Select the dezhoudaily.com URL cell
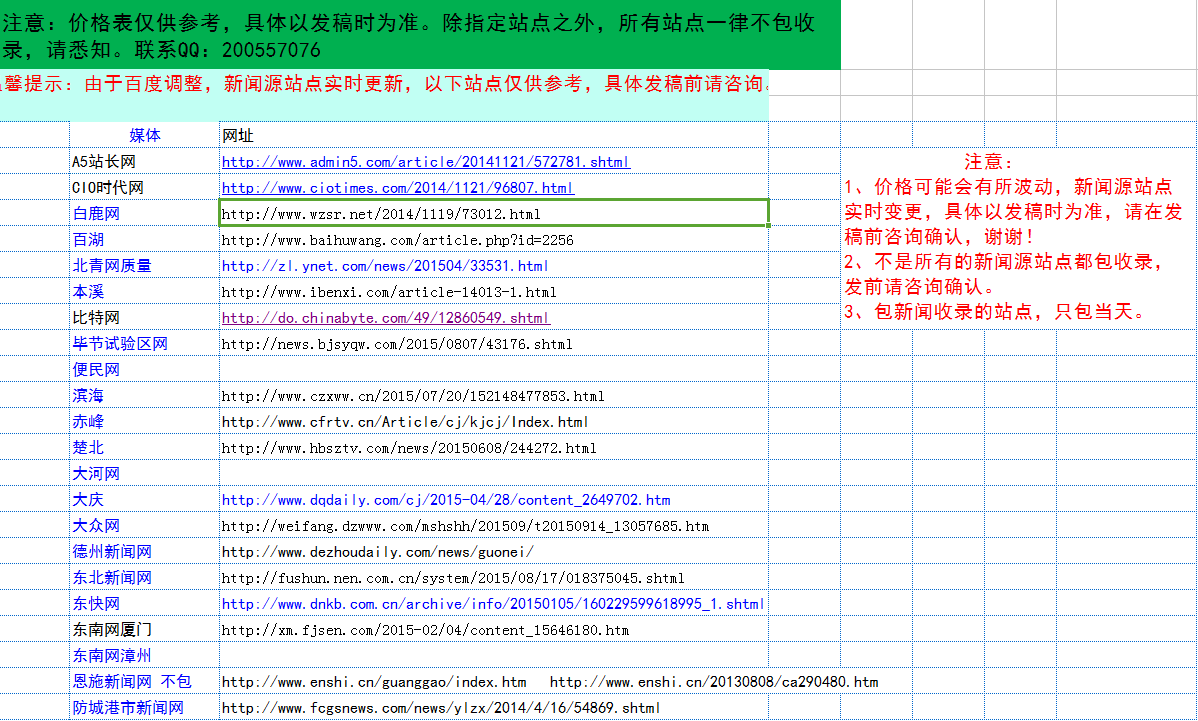This screenshot has width=1198, height=721. pos(494,552)
